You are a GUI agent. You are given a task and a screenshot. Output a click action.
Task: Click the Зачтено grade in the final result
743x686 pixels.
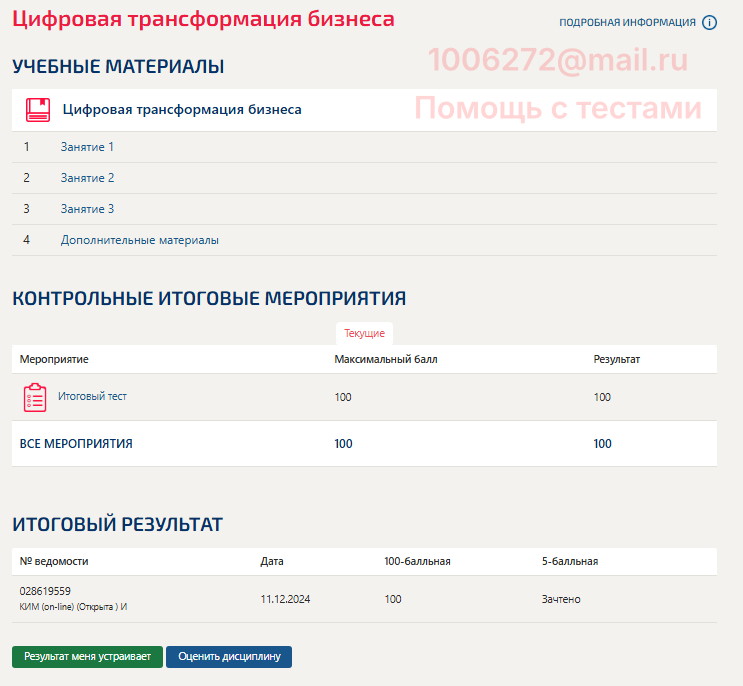tap(561, 599)
